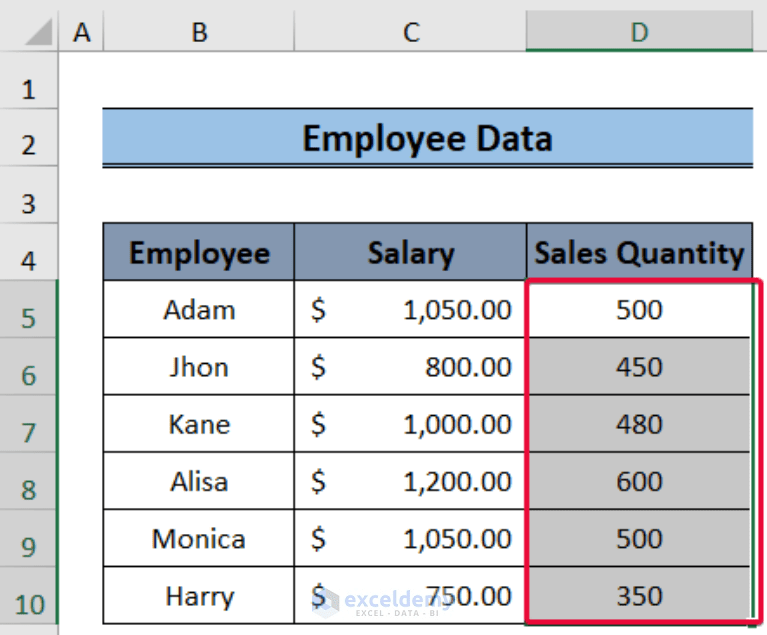The image size is (767, 635).
Task: Select the 600 sales quantity cell
Action: (639, 481)
